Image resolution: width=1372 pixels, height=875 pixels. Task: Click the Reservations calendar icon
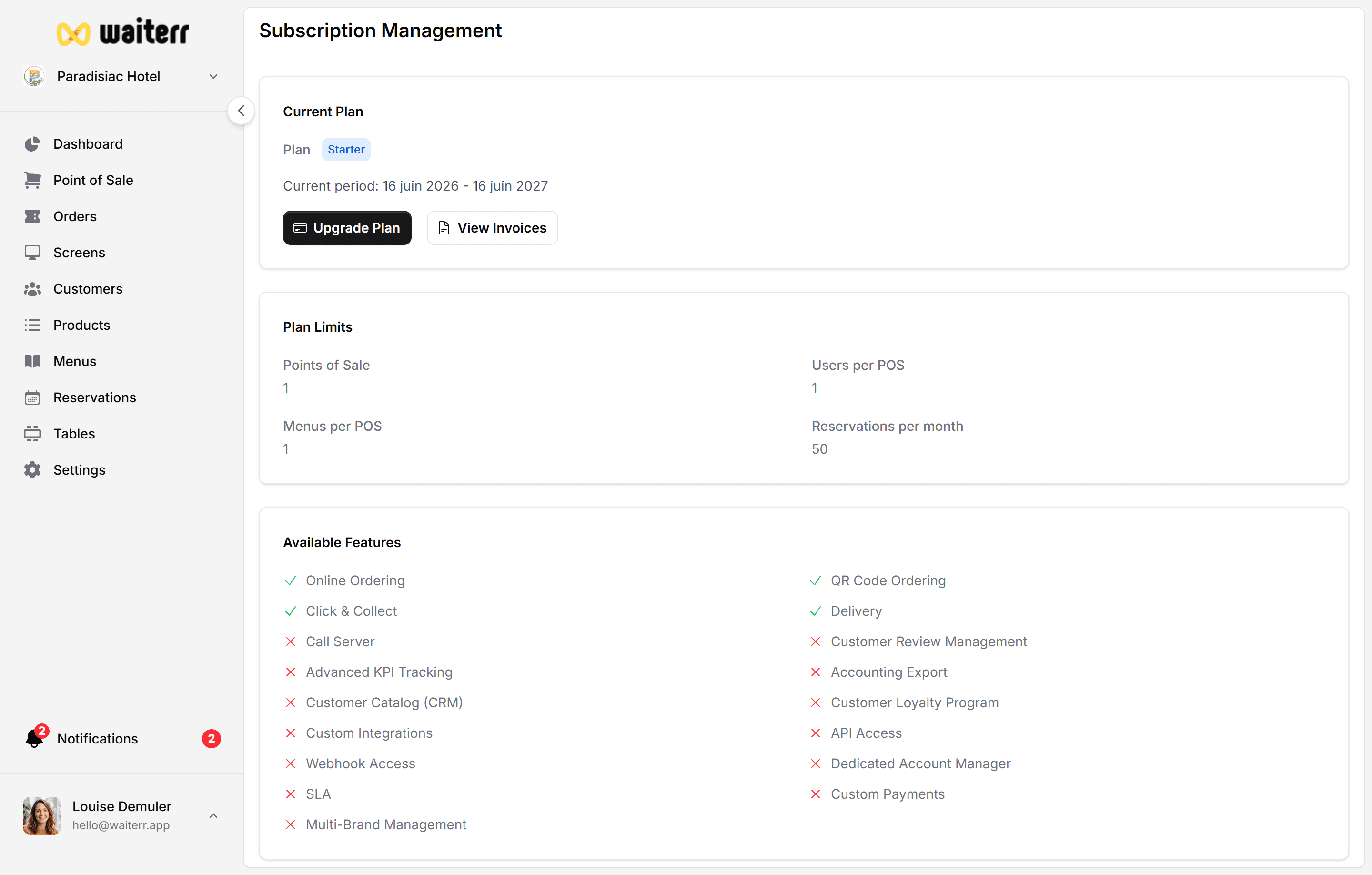[x=32, y=397]
